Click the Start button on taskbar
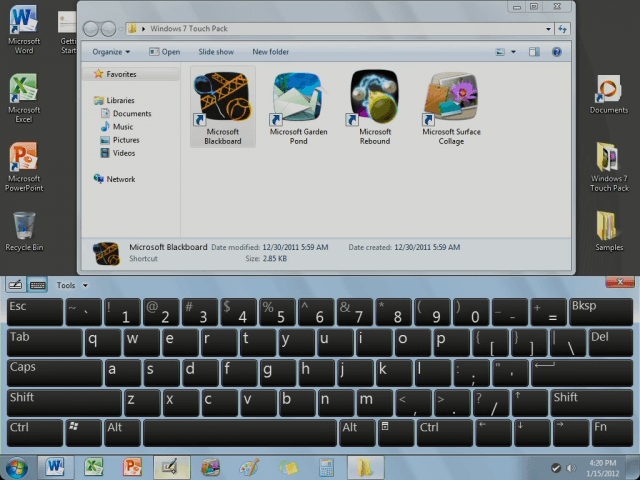This screenshot has width=640, height=480. tap(17, 468)
